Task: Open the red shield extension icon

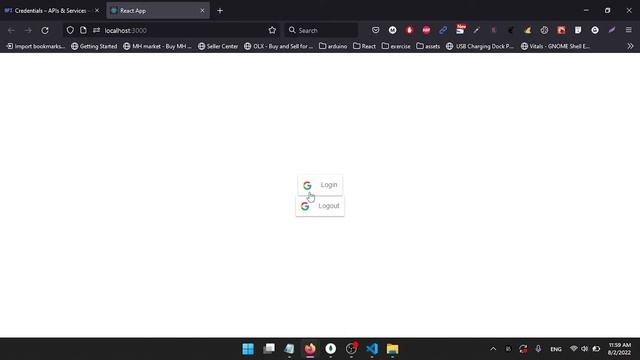Action: (x=409, y=30)
